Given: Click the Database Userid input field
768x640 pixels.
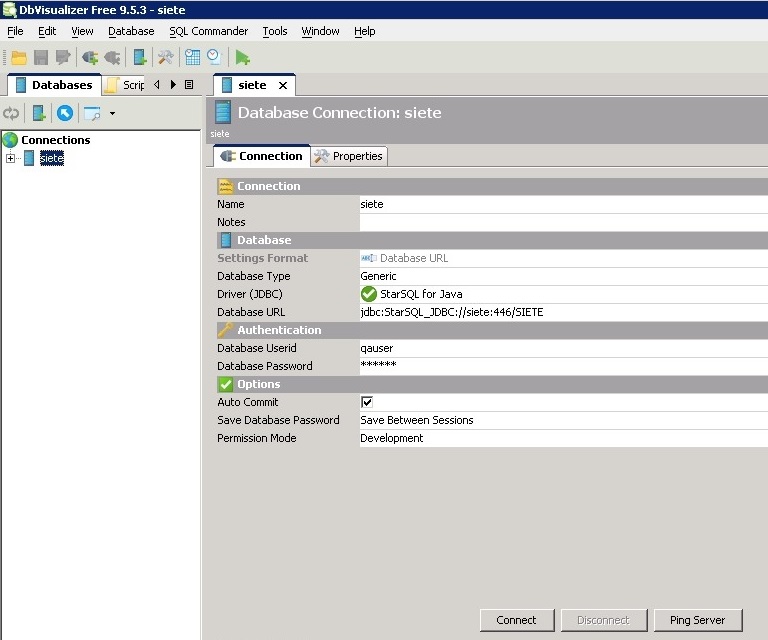Looking at the screenshot, I should pos(560,348).
